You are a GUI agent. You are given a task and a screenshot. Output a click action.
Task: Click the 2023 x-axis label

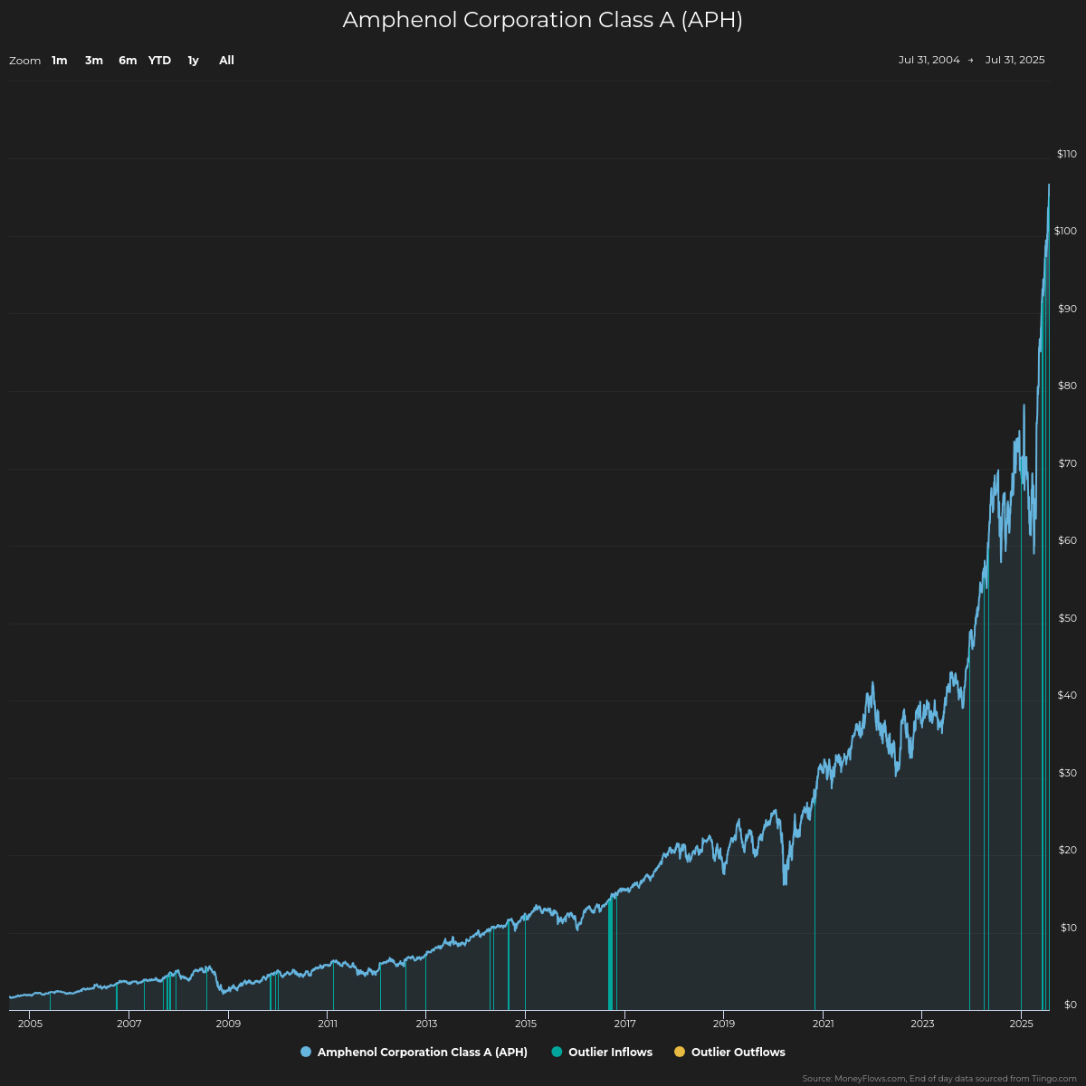pyautogui.click(x=922, y=1023)
